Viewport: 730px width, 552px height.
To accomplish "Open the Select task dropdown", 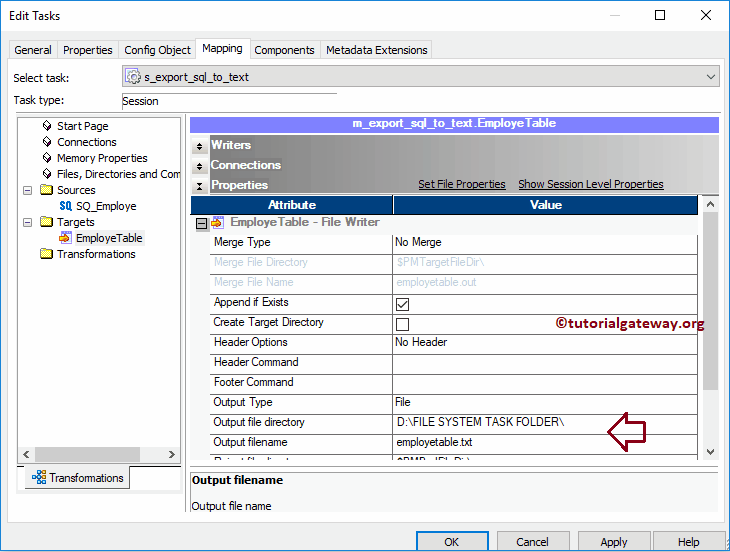I will pyautogui.click(x=710, y=77).
